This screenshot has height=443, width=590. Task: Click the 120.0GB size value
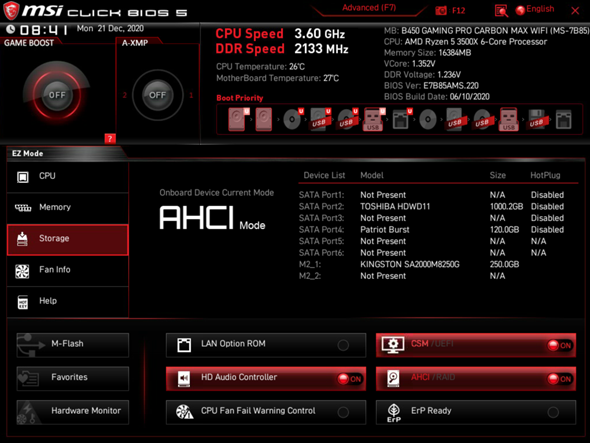pos(504,230)
